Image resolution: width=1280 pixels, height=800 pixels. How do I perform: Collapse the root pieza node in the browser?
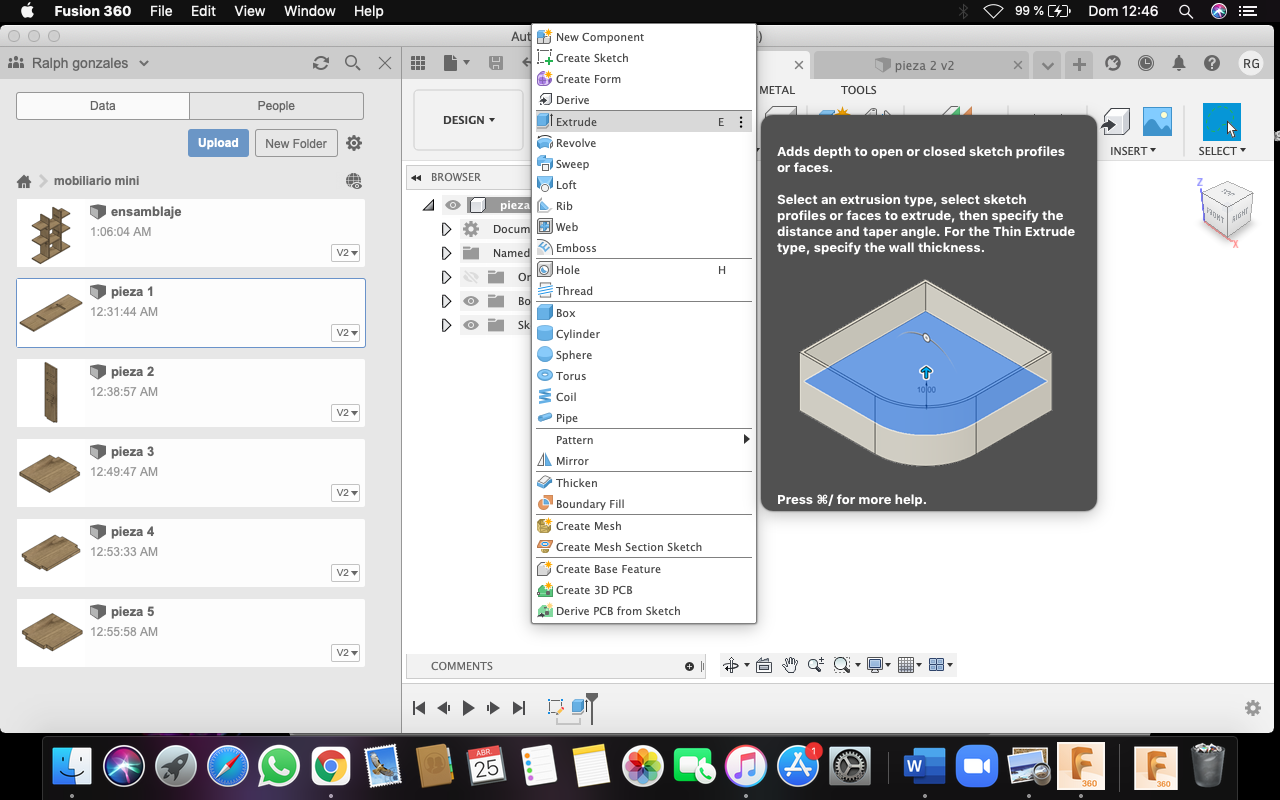pyautogui.click(x=429, y=205)
